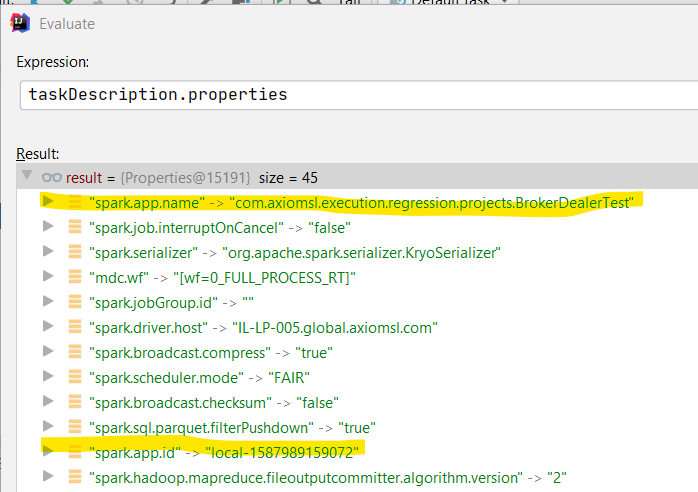Screen dimensions: 698x492
Task: Click field icon of spark.scheduler.mode row
Action: [x=75, y=376]
